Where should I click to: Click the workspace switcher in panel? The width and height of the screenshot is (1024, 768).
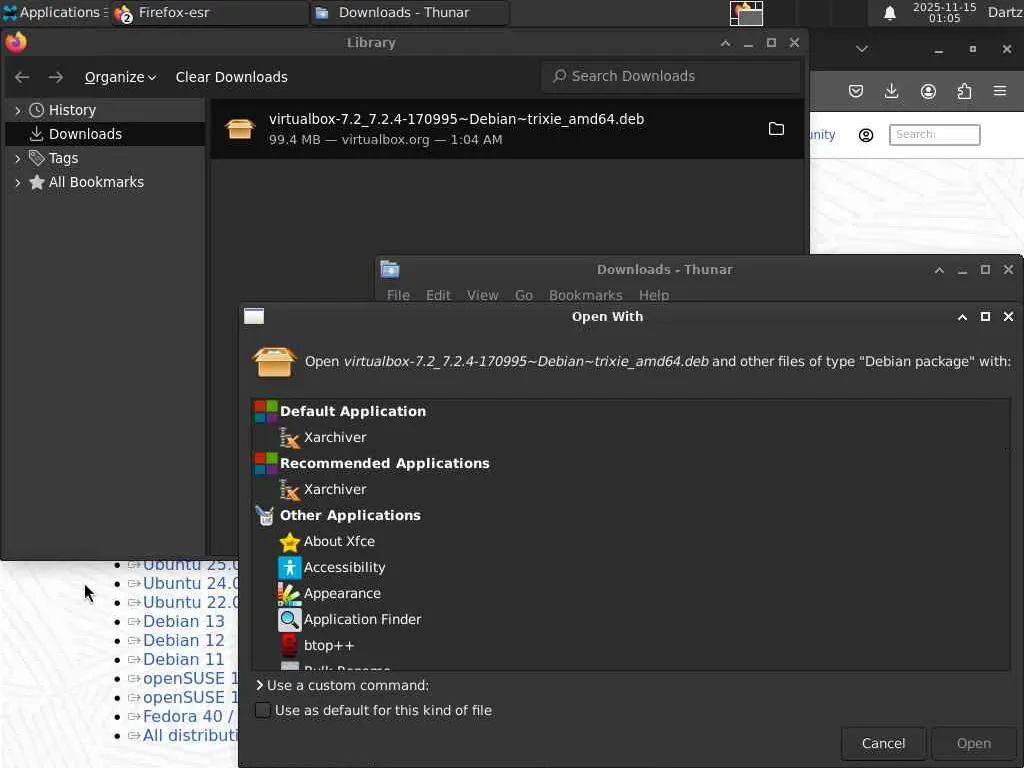coord(746,13)
